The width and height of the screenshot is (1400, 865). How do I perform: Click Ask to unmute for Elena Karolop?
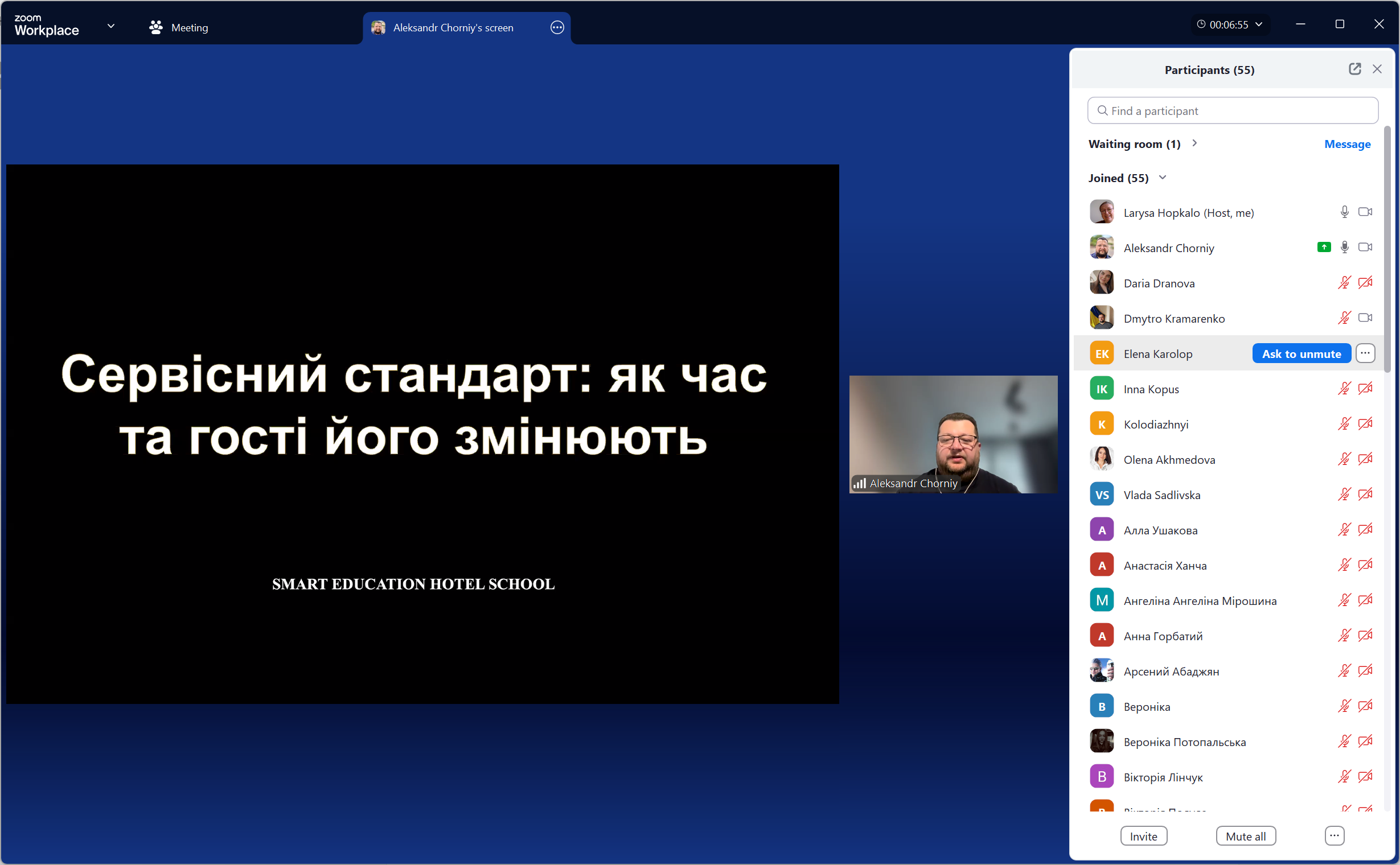click(x=1301, y=353)
